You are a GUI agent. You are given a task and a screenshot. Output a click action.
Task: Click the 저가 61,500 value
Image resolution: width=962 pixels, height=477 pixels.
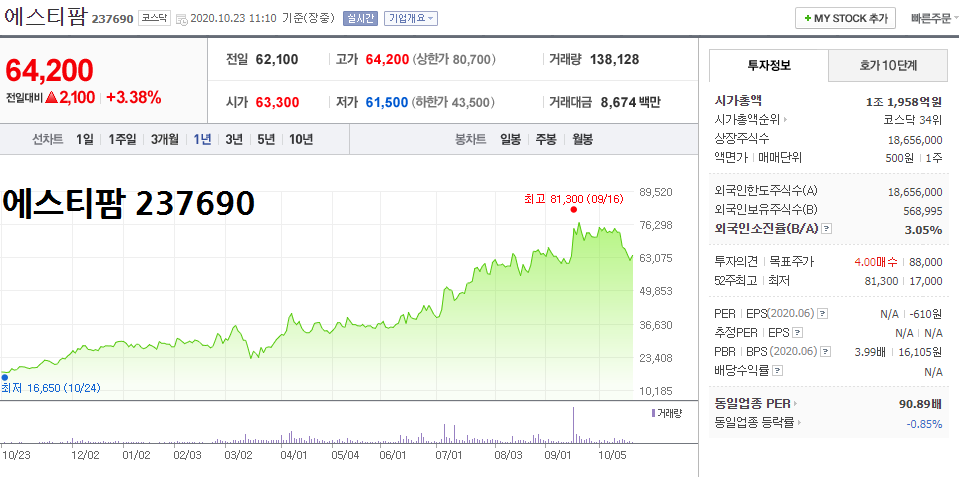(387, 102)
